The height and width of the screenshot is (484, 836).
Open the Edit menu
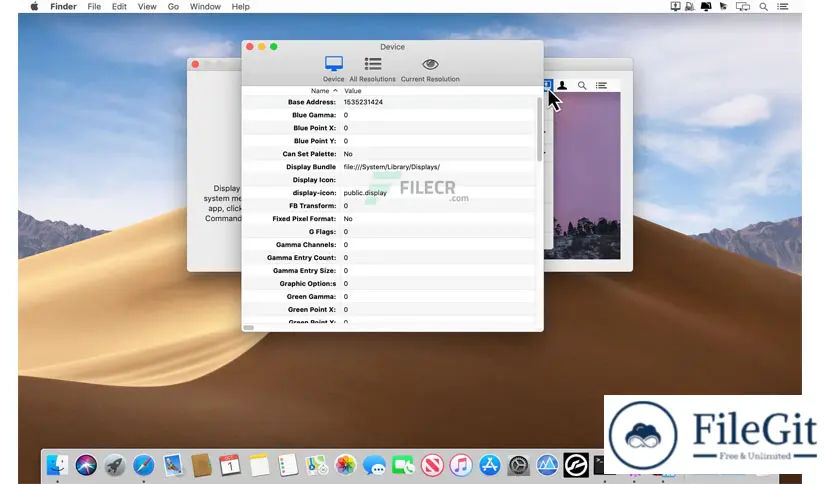pos(119,6)
